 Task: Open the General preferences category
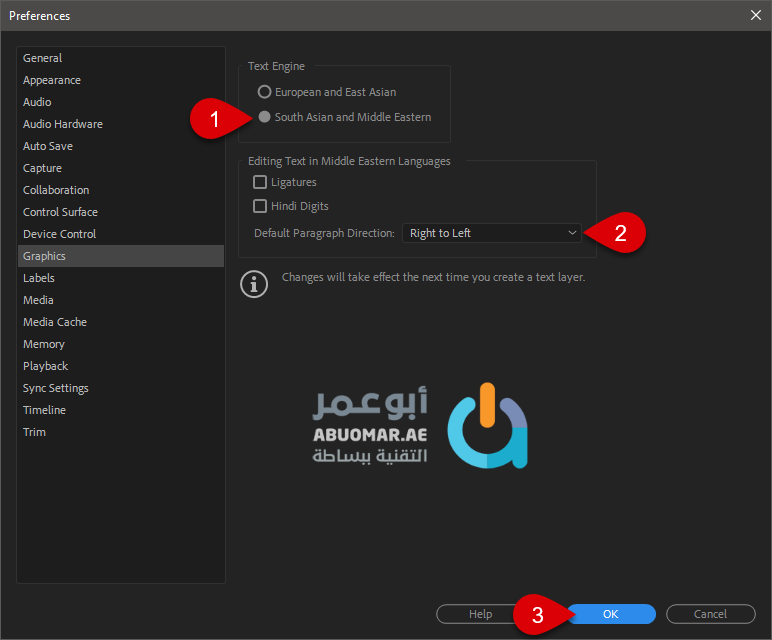point(43,58)
